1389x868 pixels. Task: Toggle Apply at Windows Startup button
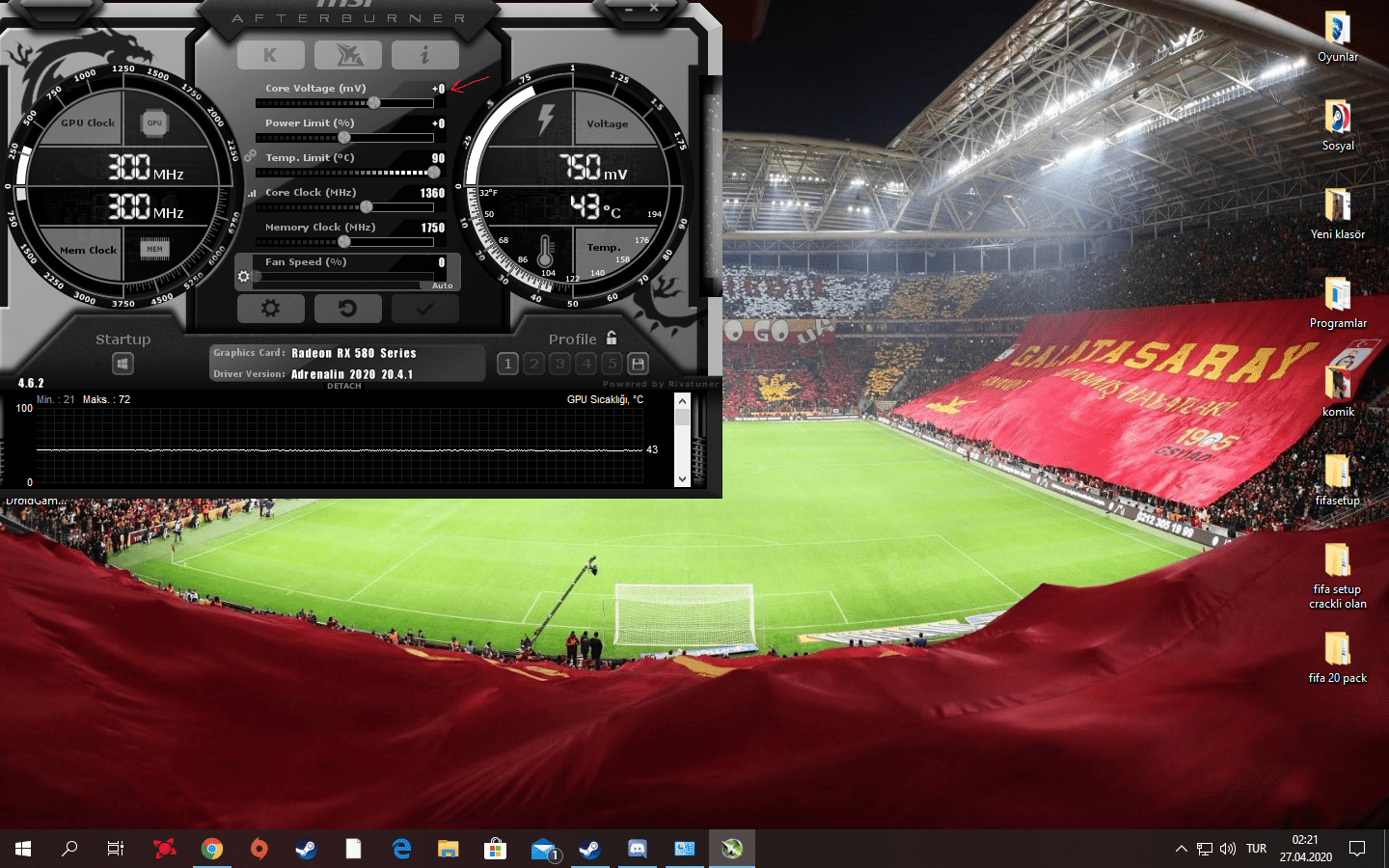click(123, 364)
